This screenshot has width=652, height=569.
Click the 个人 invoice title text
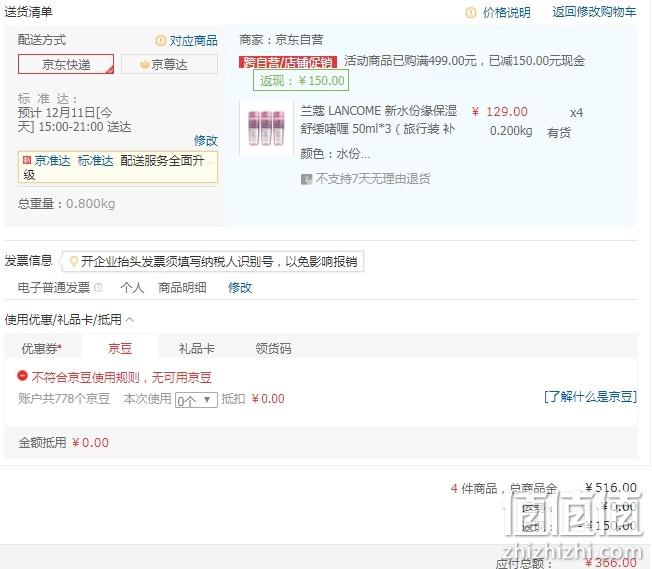point(132,287)
